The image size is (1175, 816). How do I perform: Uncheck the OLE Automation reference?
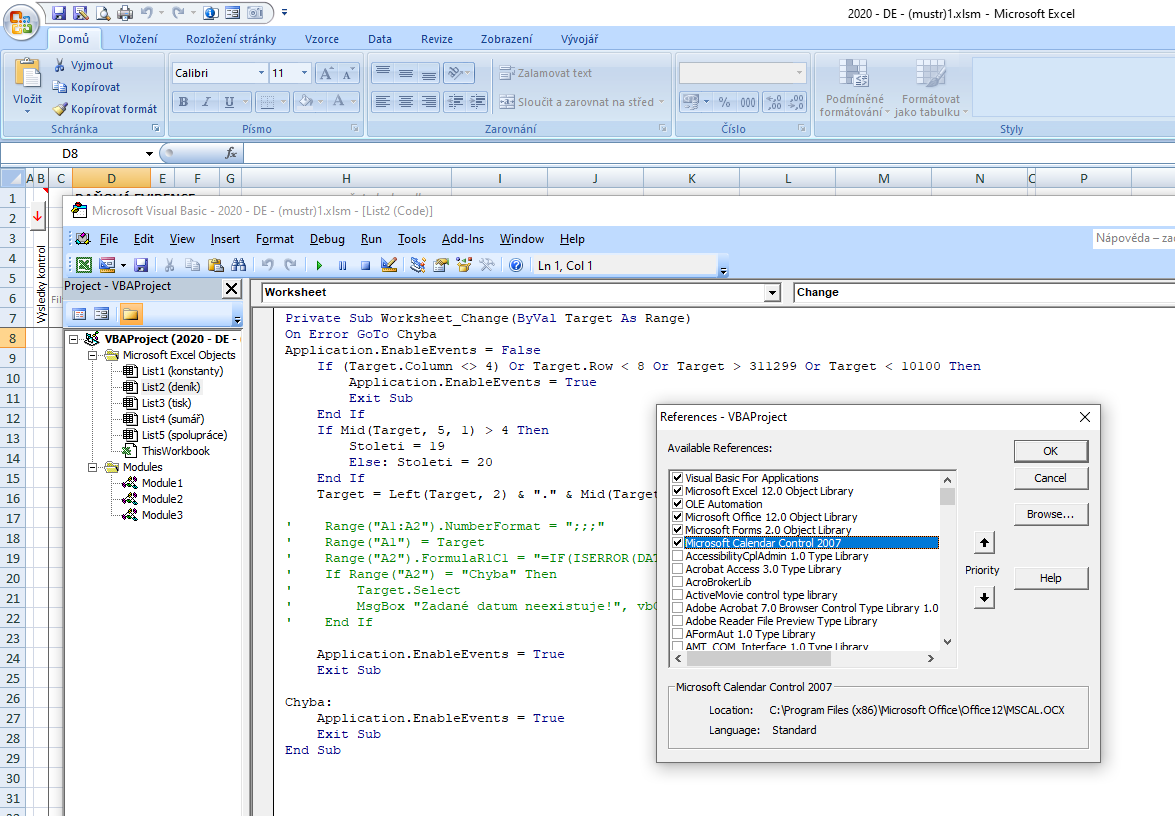pyautogui.click(x=678, y=504)
